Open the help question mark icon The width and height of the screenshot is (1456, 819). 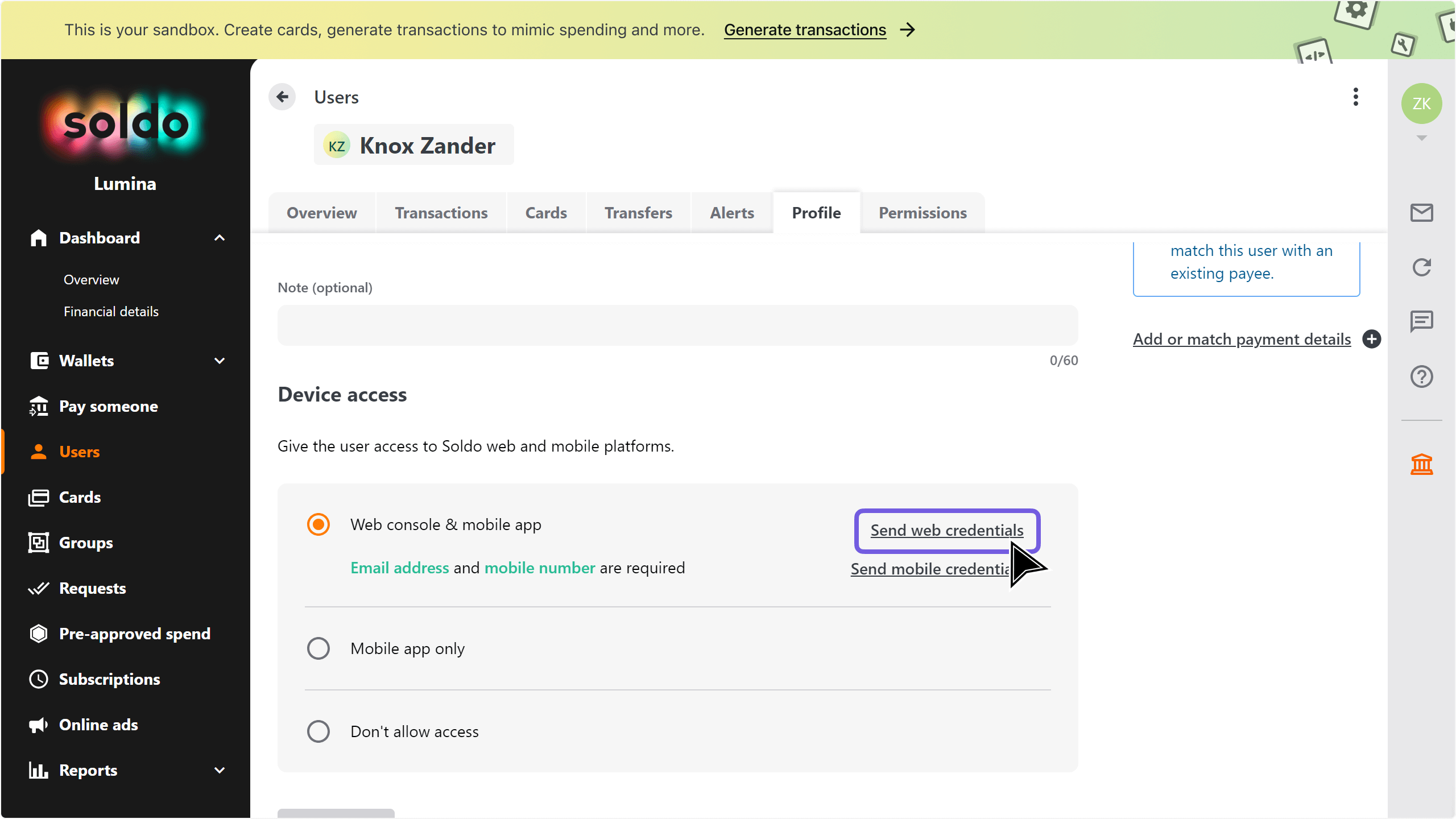[1421, 377]
